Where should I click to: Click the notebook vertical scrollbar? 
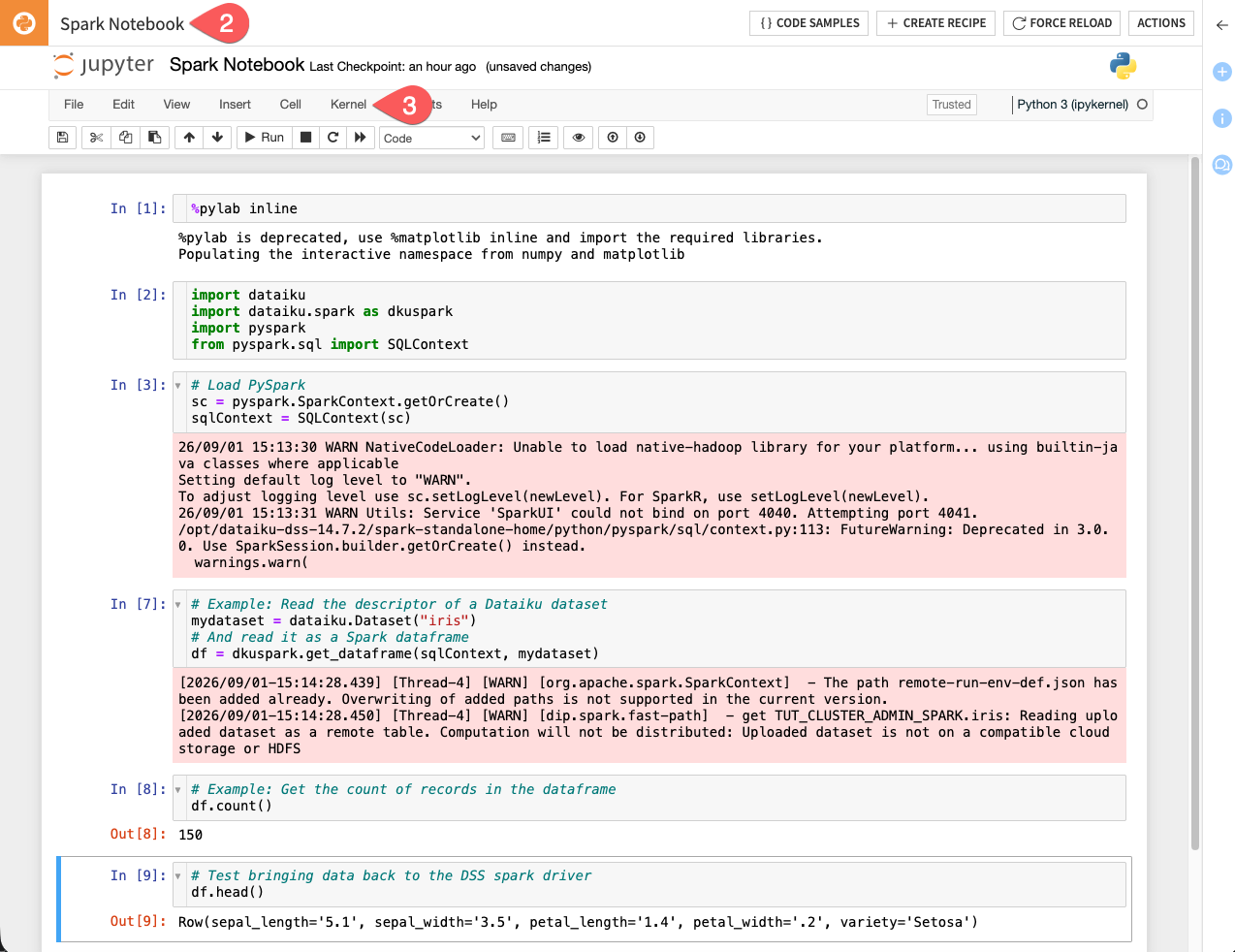click(1195, 504)
